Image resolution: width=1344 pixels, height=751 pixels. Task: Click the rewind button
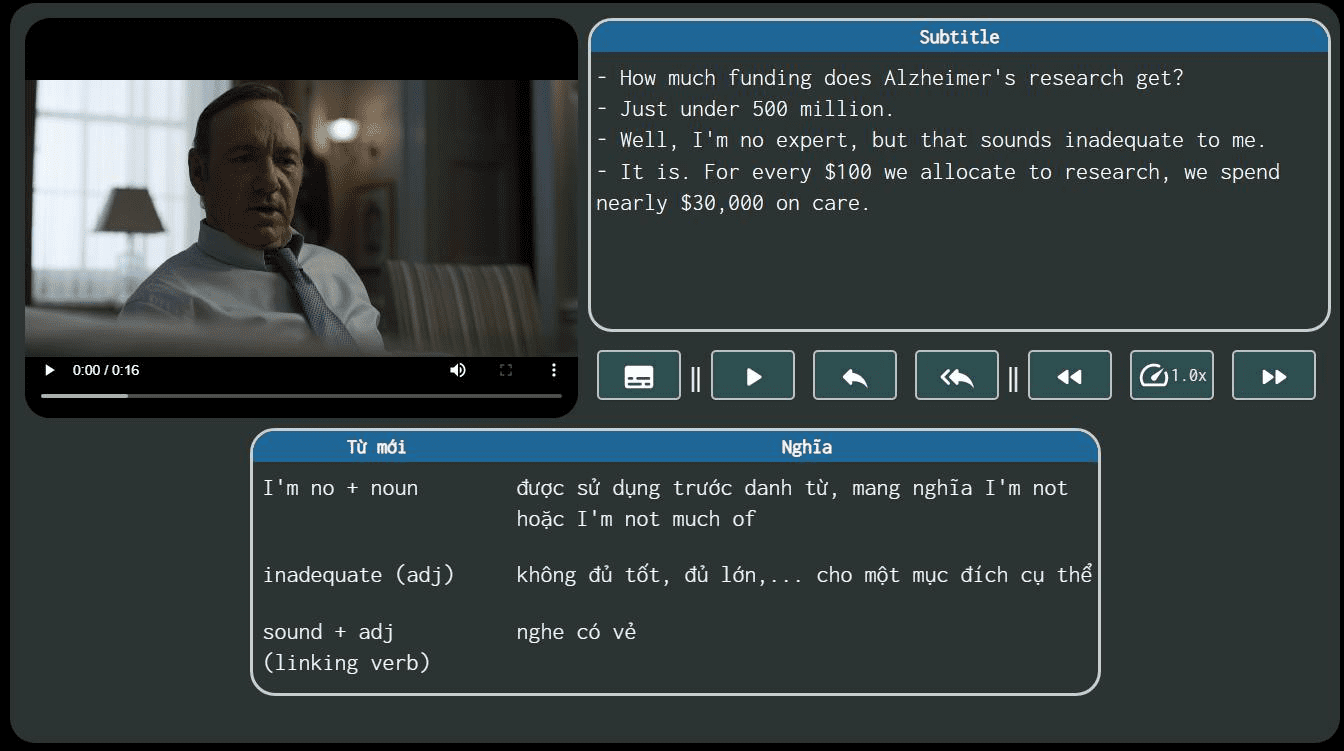pyautogui.click(x=1070, y=376)
